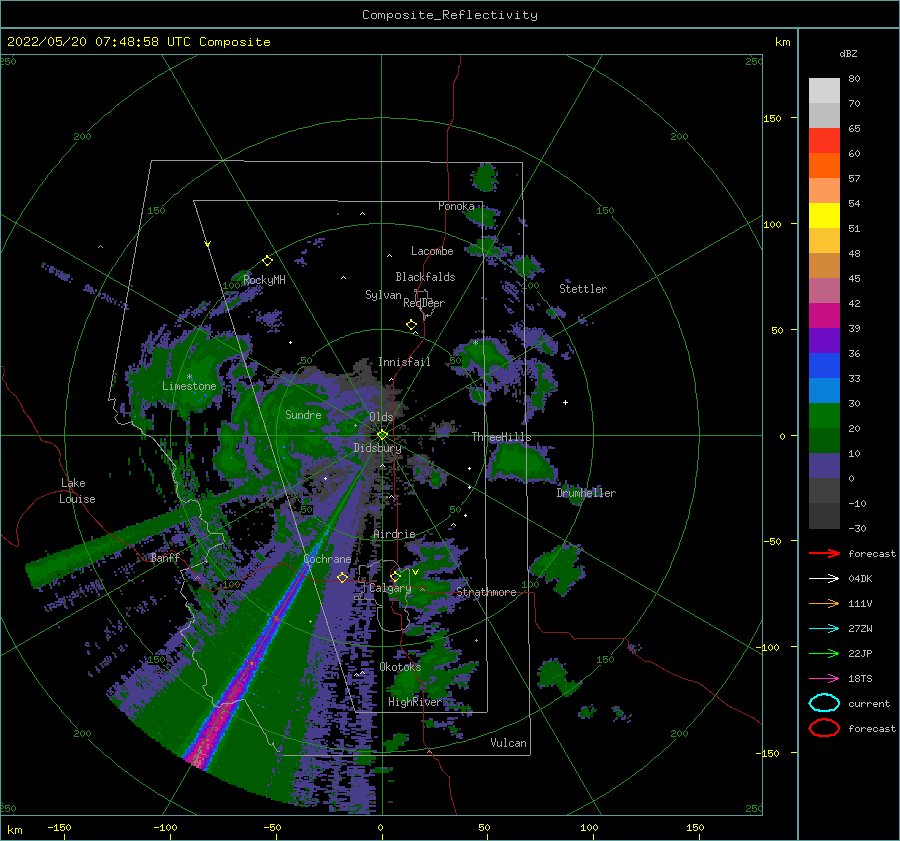The width and height of the screenshot is (900, 841).
Task: Select the Cochrane label
Action: pos(327,559)
